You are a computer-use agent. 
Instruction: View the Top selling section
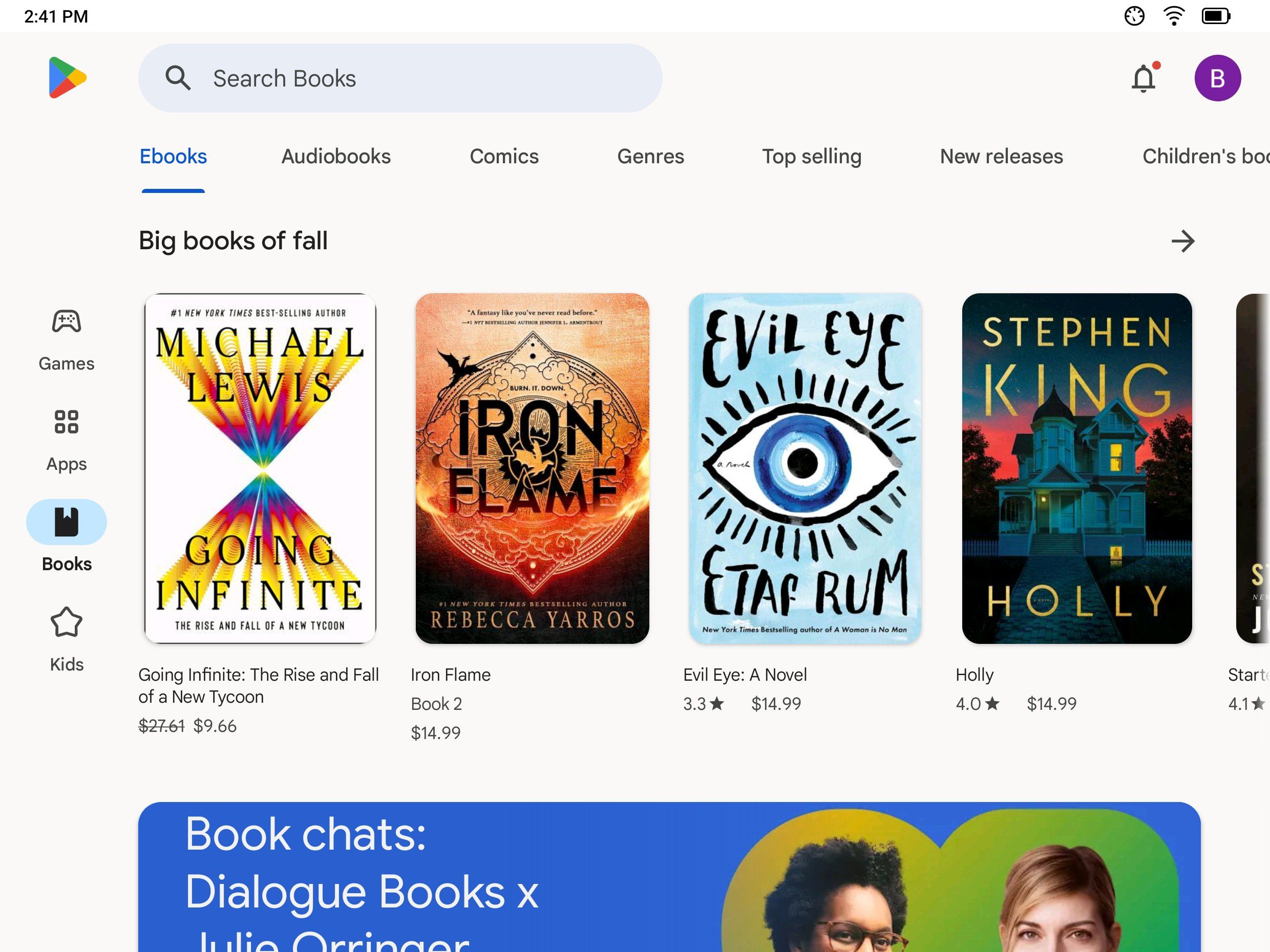811,156
